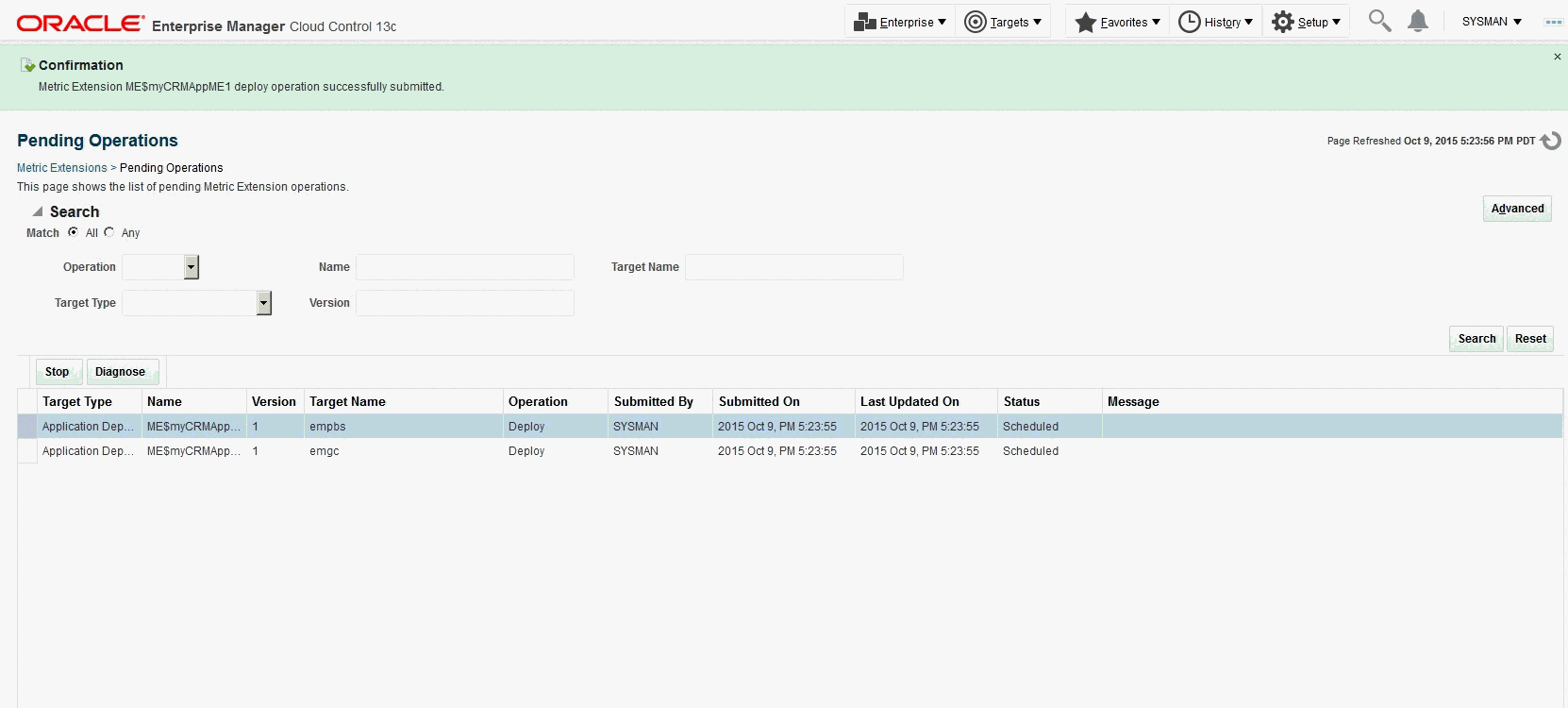
Task: Sort by Submitted On column header
Action: [784, 401]
